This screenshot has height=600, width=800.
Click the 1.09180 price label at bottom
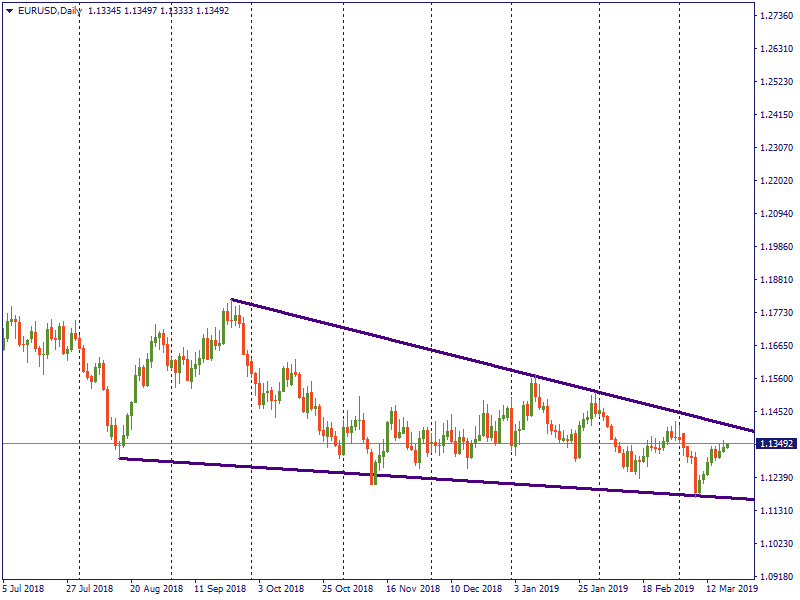776,577
